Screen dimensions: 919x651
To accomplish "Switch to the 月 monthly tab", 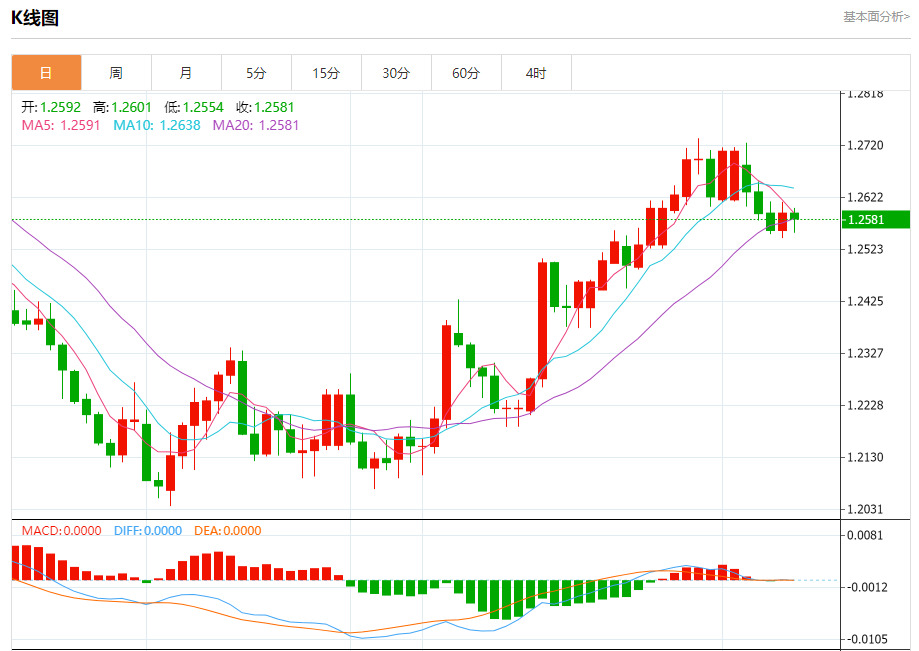I will (186, 73).
